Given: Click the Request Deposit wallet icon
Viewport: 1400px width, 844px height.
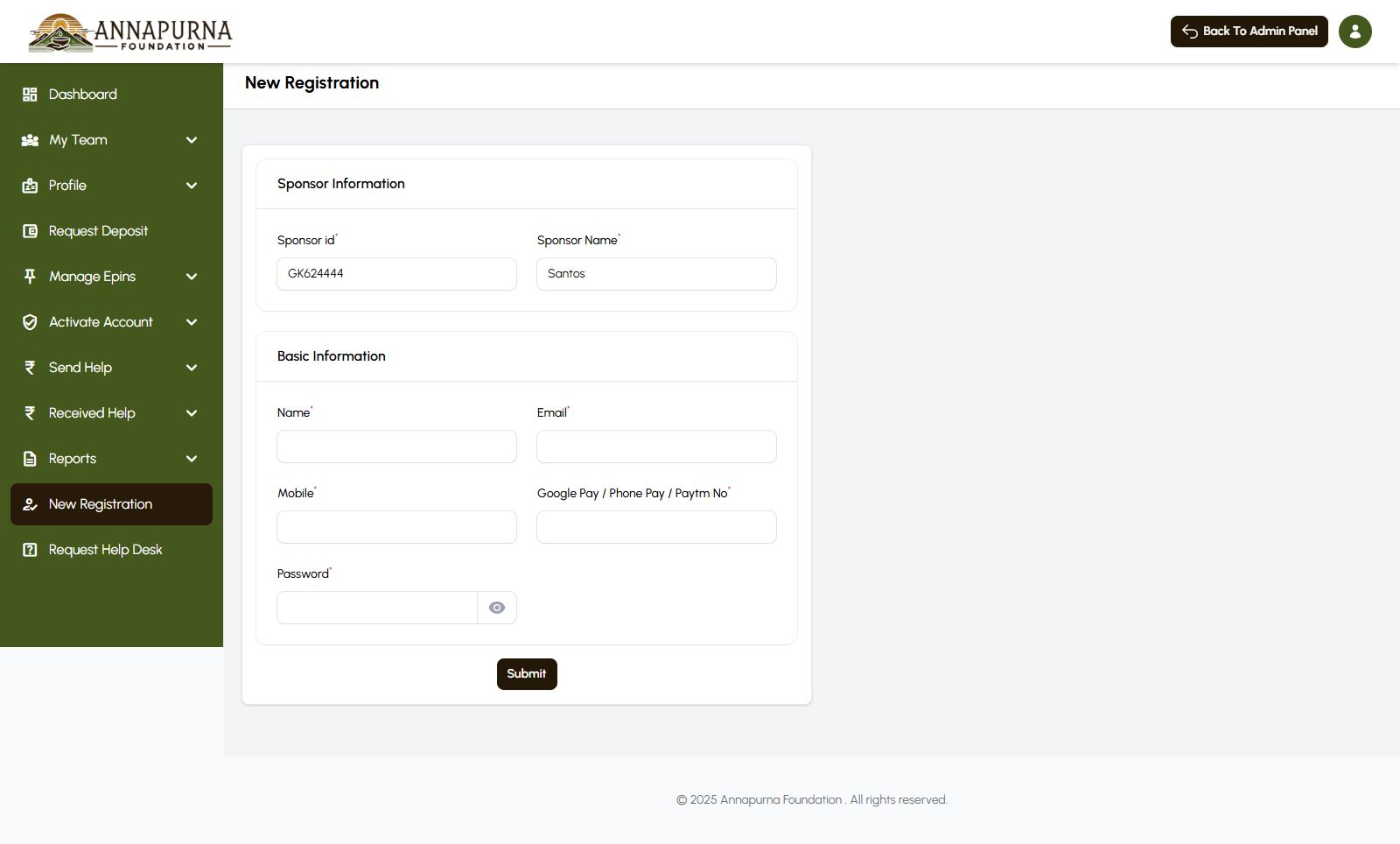Looking at the screenshot, I should click(30, 231).
